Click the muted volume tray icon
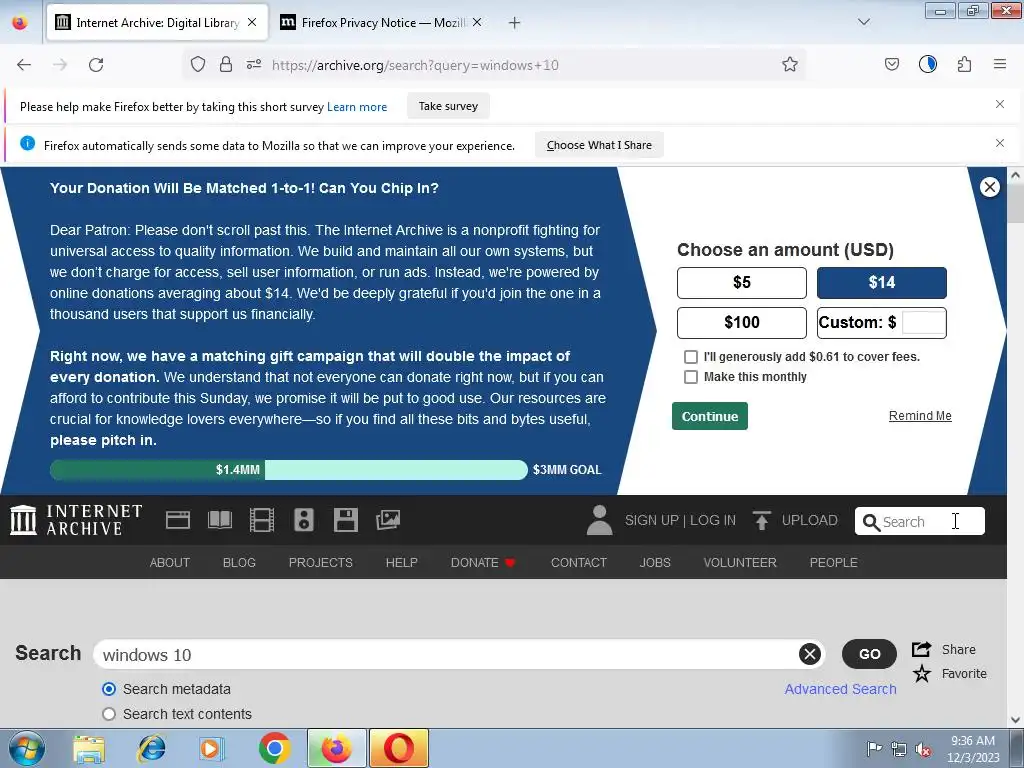Screen dimensions: 1024x768 (923, 749)
